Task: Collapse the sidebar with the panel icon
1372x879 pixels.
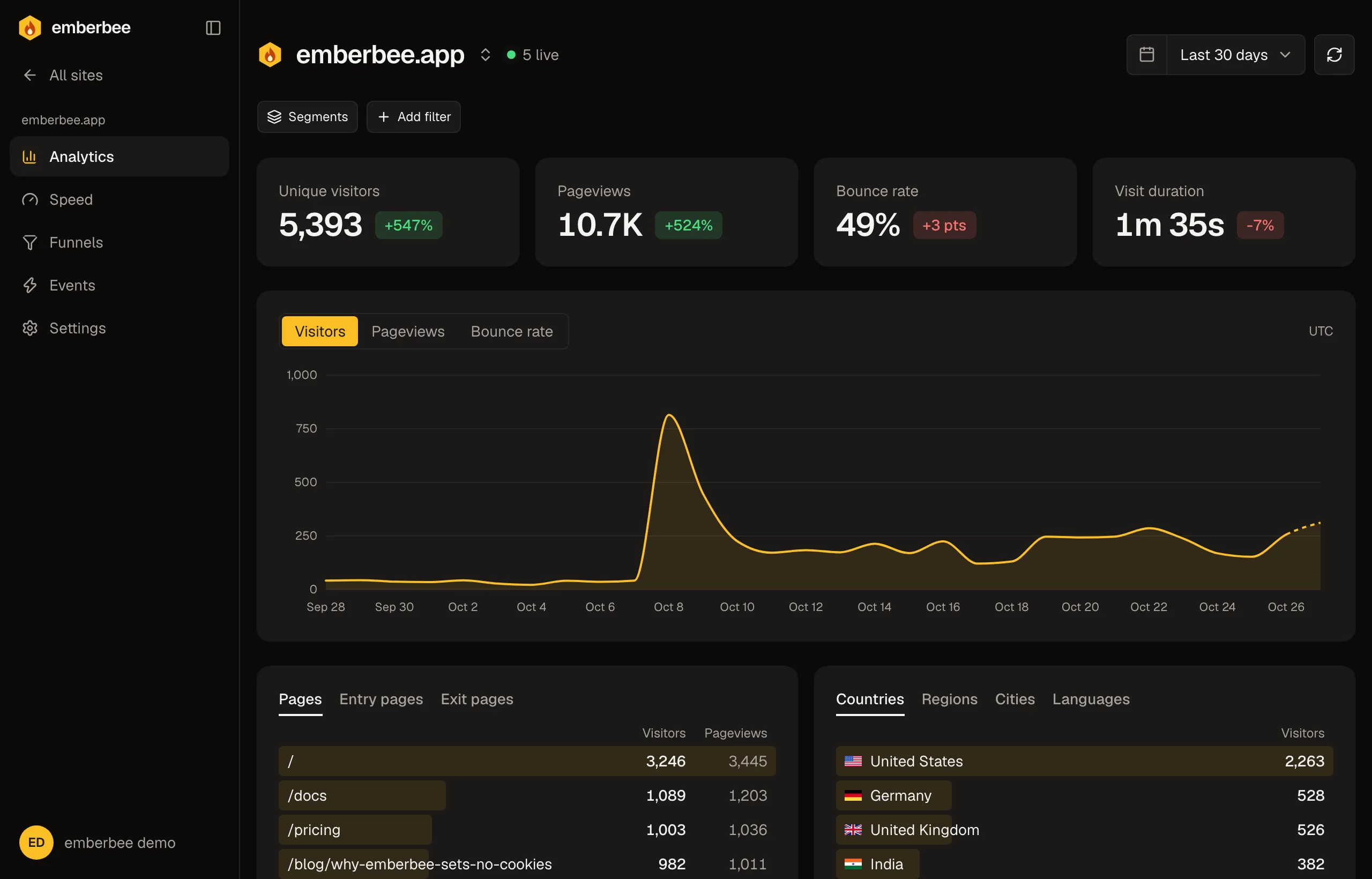Action: (x=213, y=27)
